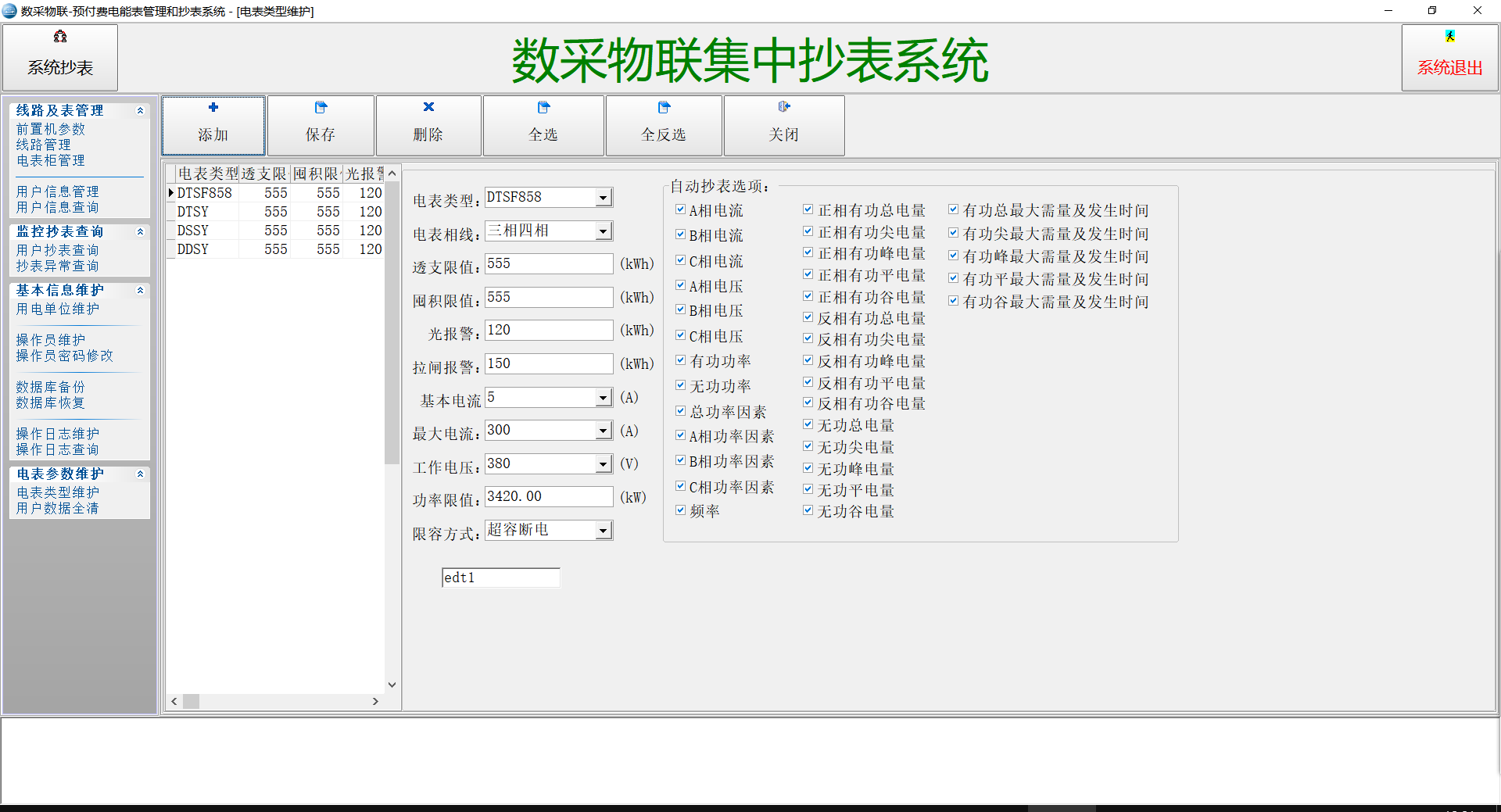
Task: Click the door icon above 关闭
Action: [784, 106]
